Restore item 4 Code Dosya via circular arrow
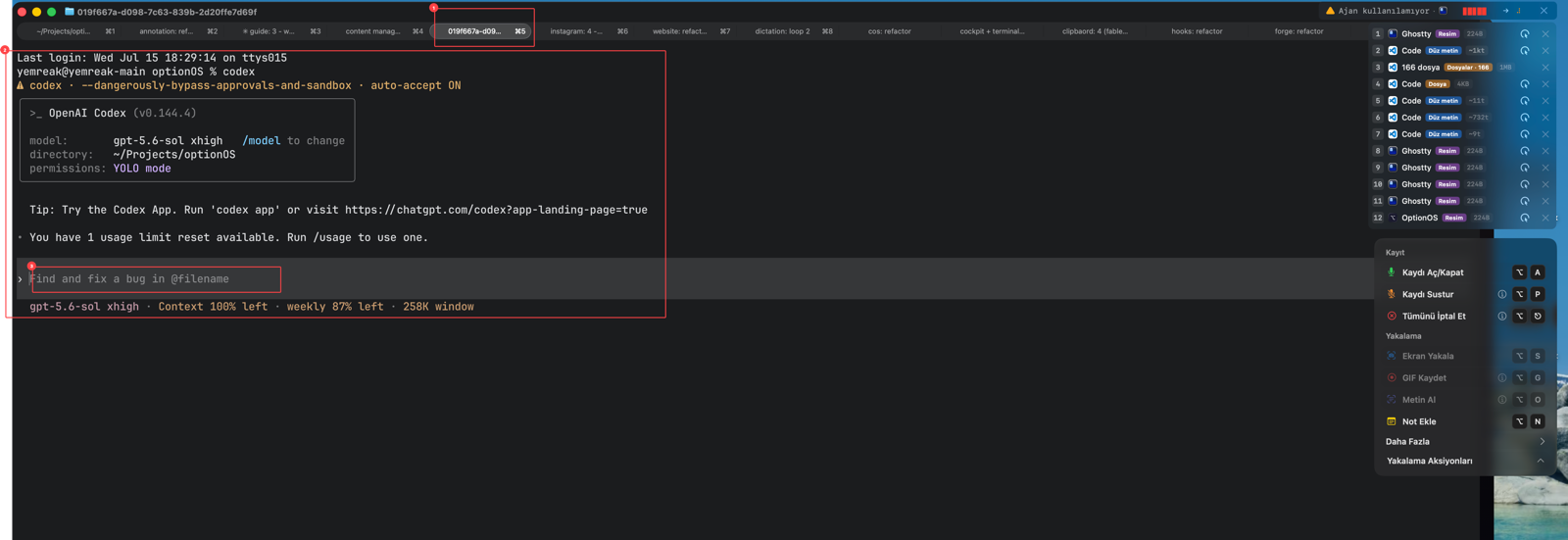The image size is (1568, 540). click(1524, 84)
